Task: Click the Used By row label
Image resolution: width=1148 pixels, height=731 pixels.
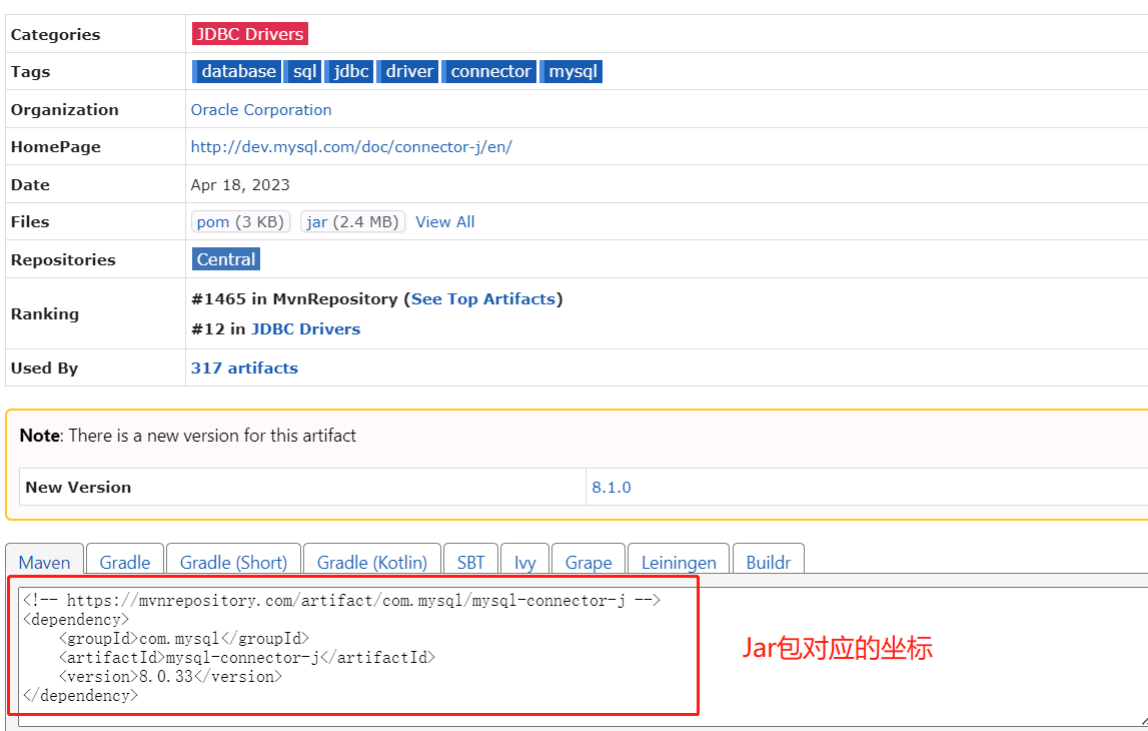Action: pos(44,368)
